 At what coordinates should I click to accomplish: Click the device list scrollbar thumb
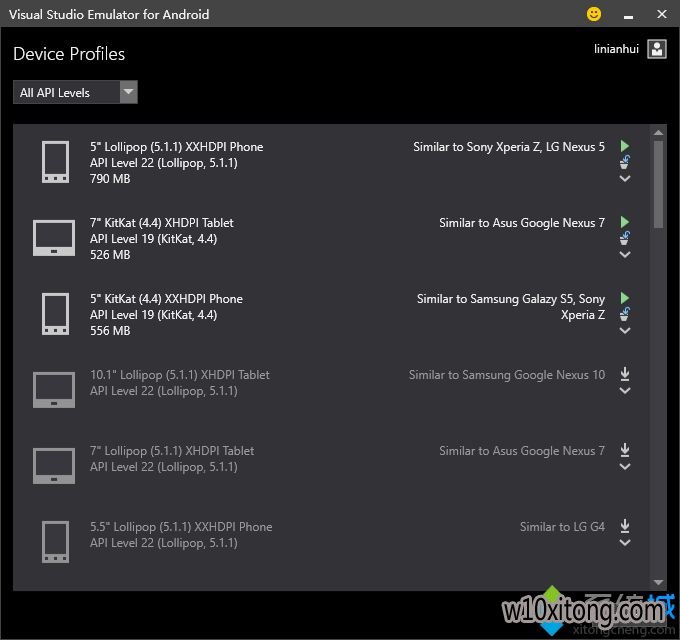point(658,184)
